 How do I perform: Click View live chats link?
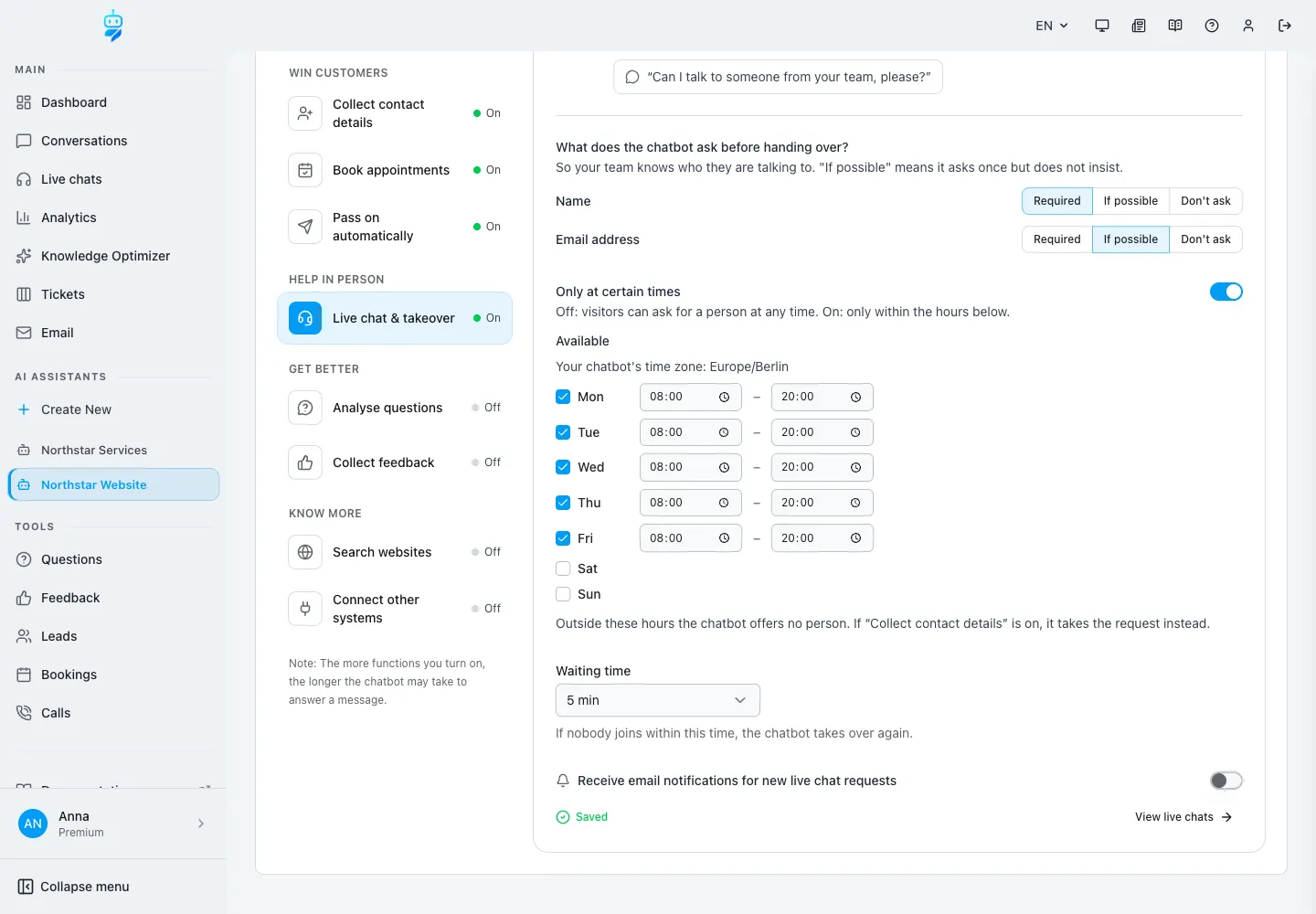pos(1183,817)
